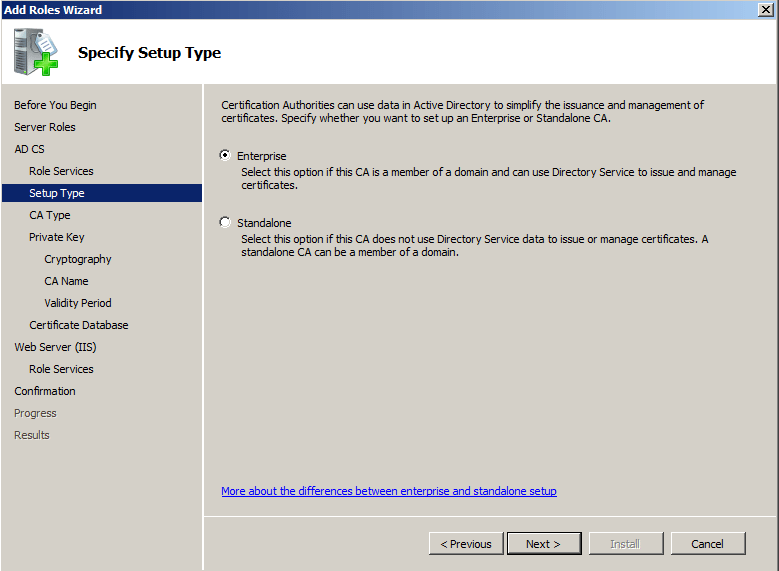Jump to the CA Type step
This screenshot has width=779, height=571.
pyautogui.click(x=50, y=215)
